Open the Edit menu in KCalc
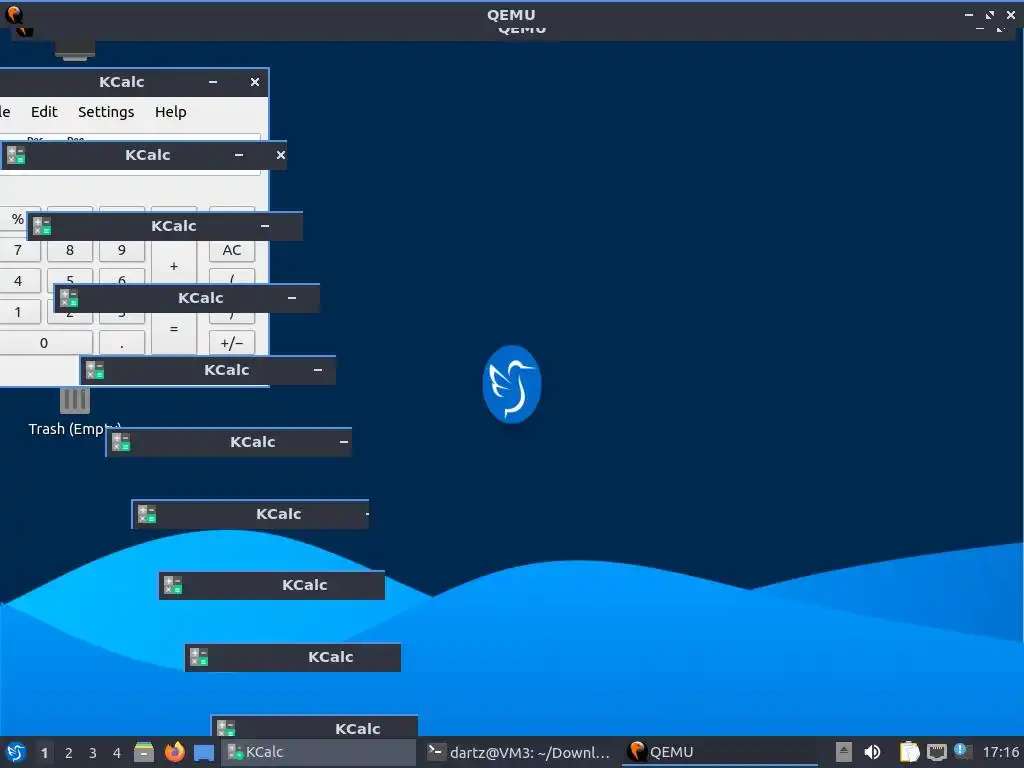Screen dimensions: 1024x768 tap(44, 112)
